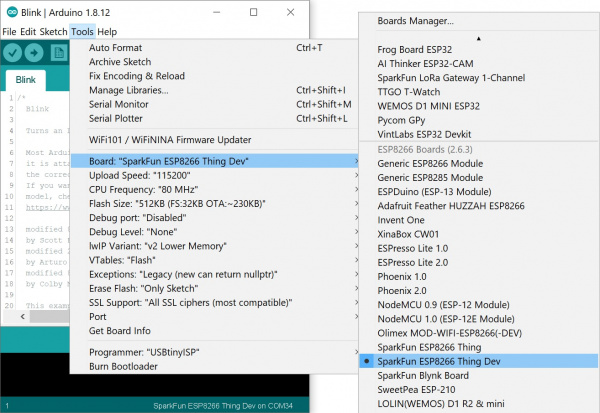Select WEMOS D1 MINI ESP32 board

pos(478,106)
